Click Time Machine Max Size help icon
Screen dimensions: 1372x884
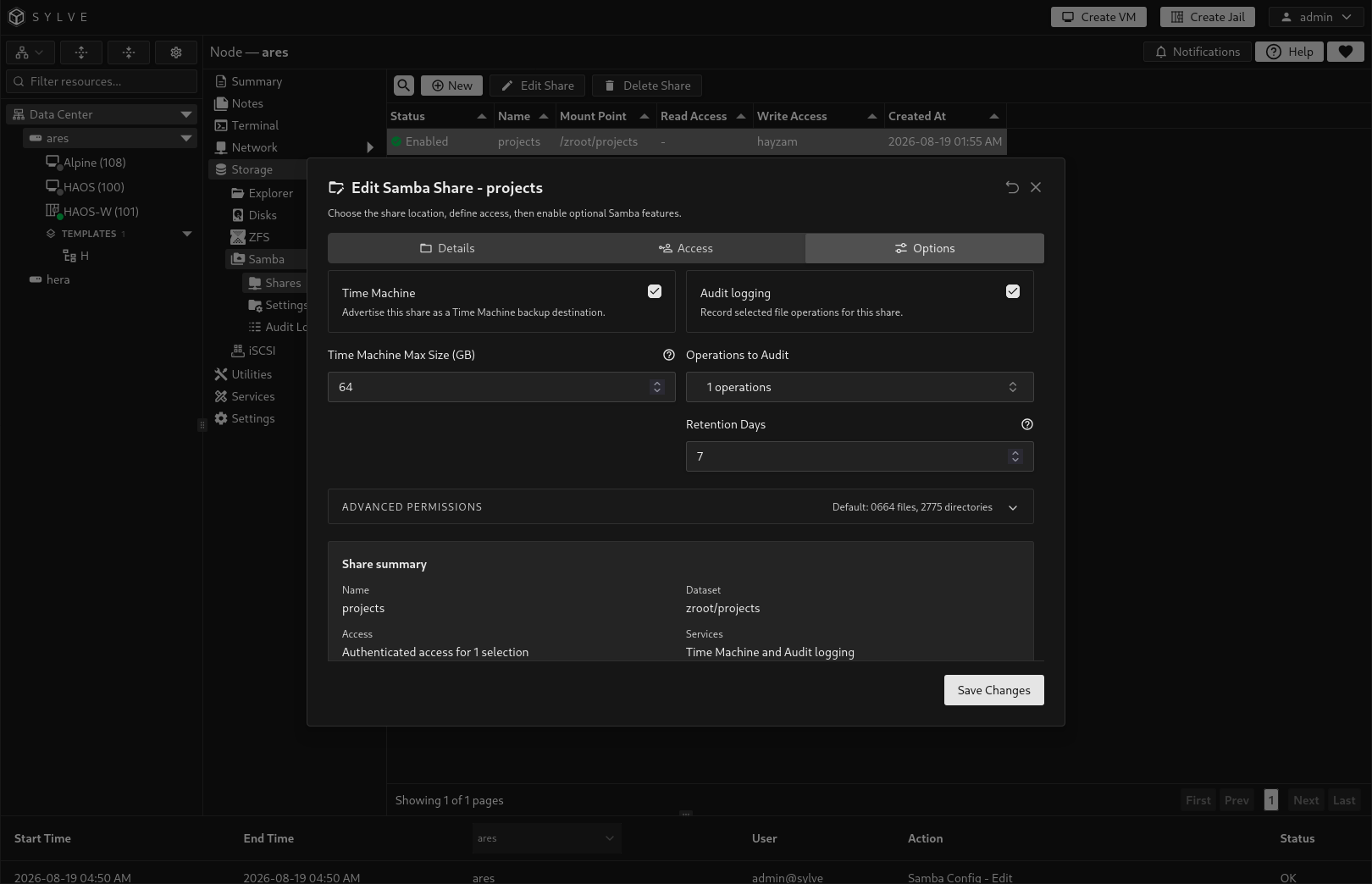pyautogui.click(x=669, y=355)
